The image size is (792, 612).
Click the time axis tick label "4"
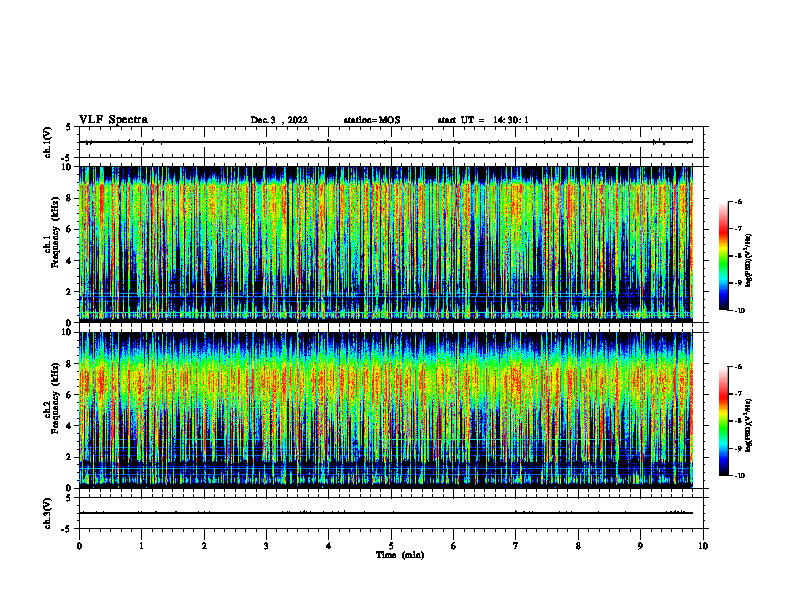tap(329, 546)
